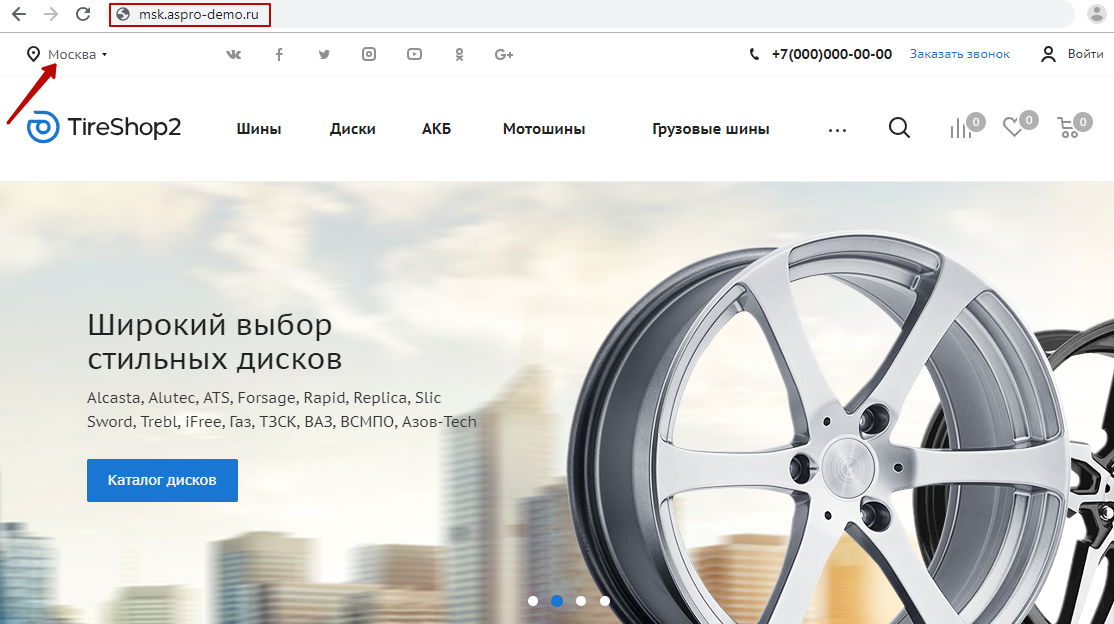The image size is (1114, 624).
Task: Click the Заказать звонок link
Action: tap(959, 54)
